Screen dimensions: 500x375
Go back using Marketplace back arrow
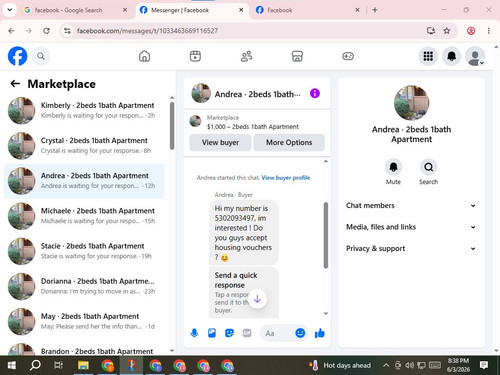click(15, 84)
